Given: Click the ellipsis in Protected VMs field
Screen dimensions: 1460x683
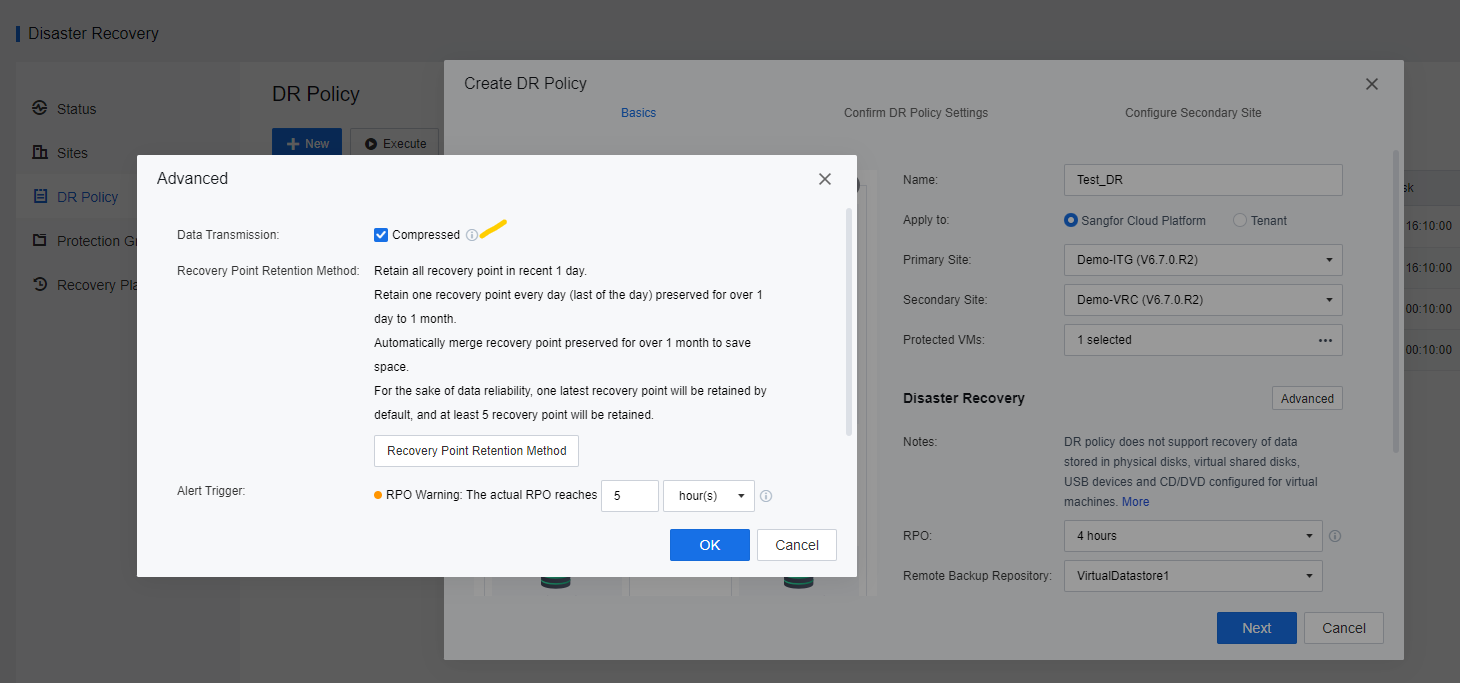Looking at the screenshot, I should 1325,340.
